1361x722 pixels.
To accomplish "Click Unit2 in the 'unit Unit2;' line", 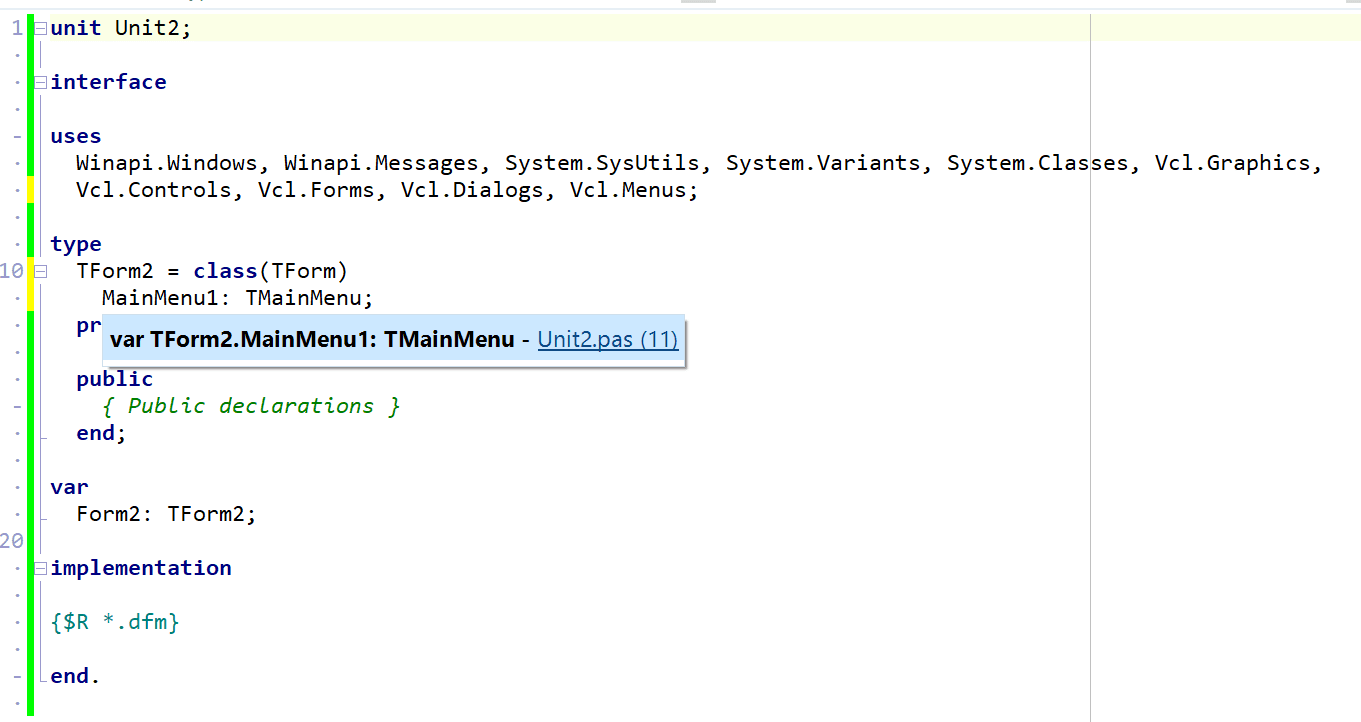I will pos(148,28).
